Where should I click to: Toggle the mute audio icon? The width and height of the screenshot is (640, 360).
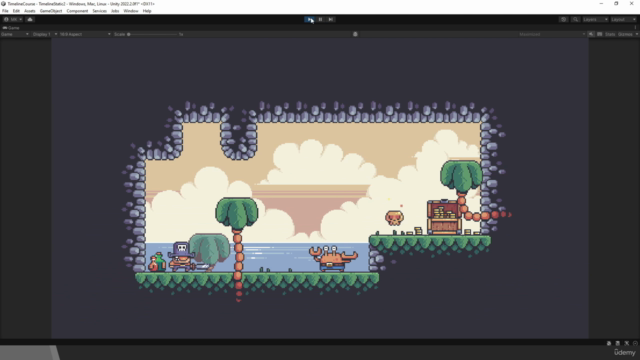(591, 34)
